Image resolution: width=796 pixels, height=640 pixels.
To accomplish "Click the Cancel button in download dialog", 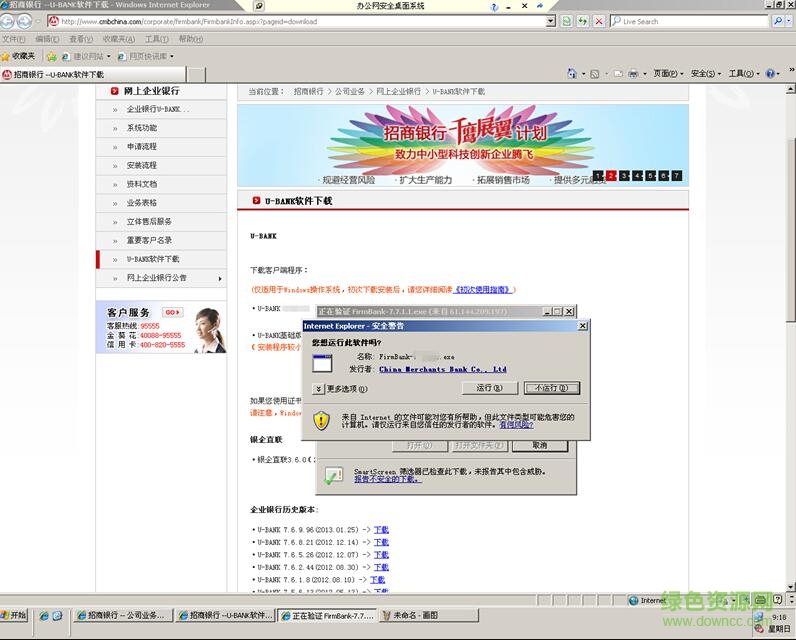I will (x=540, y=446).
